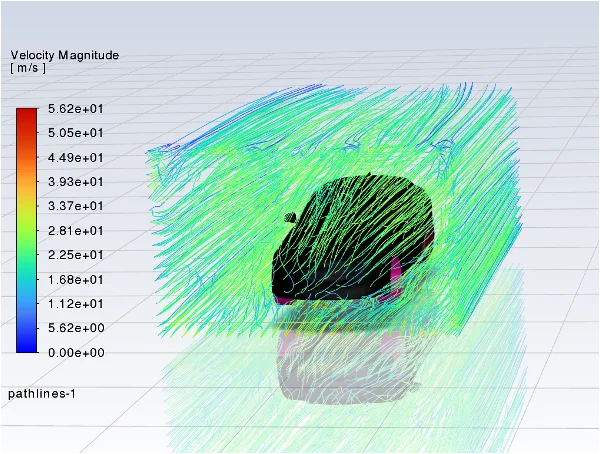Click the black car body model
This screenshot has width=600, height=454.
point(352,237)
